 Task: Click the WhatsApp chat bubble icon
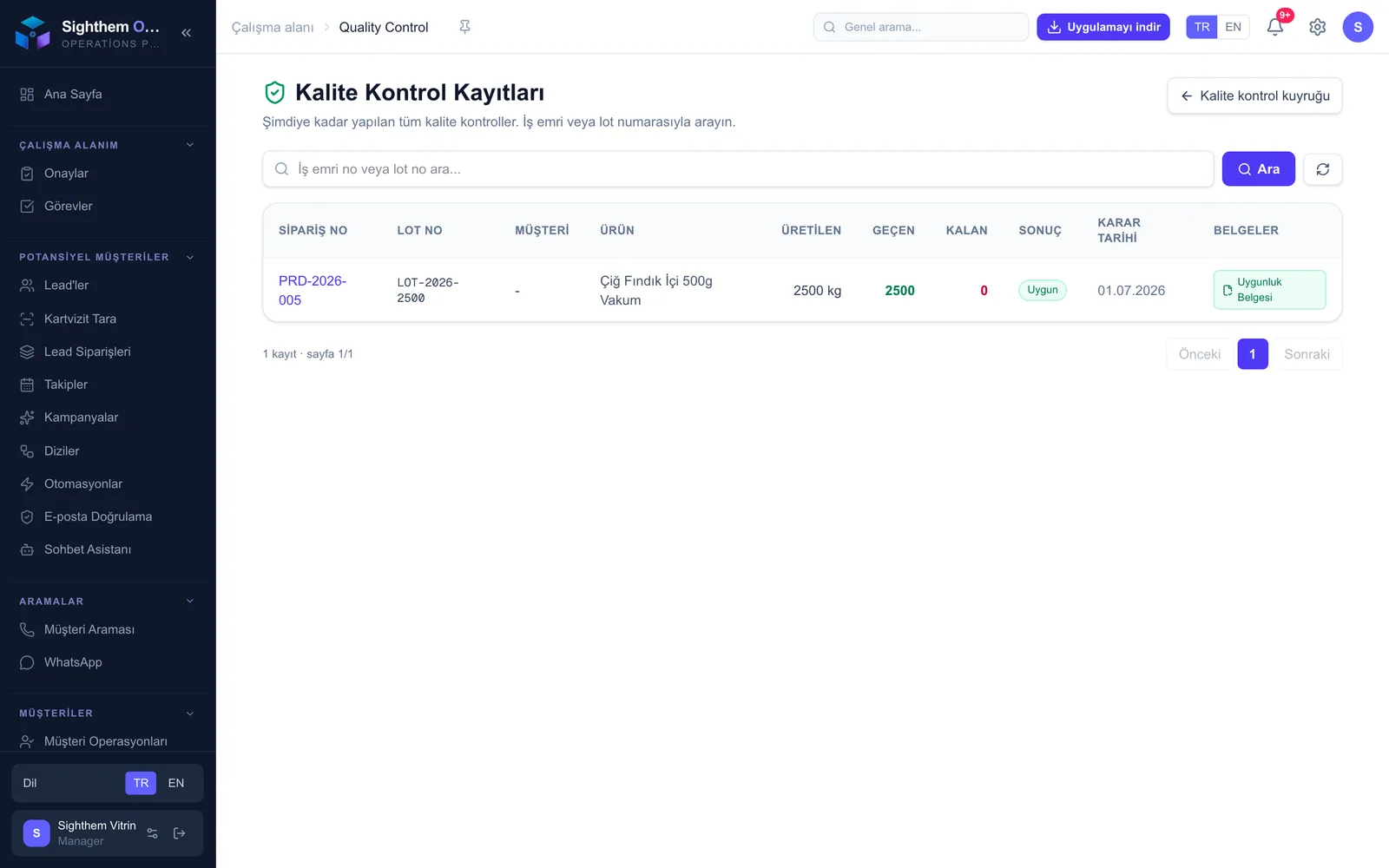[x=27, y=662]
